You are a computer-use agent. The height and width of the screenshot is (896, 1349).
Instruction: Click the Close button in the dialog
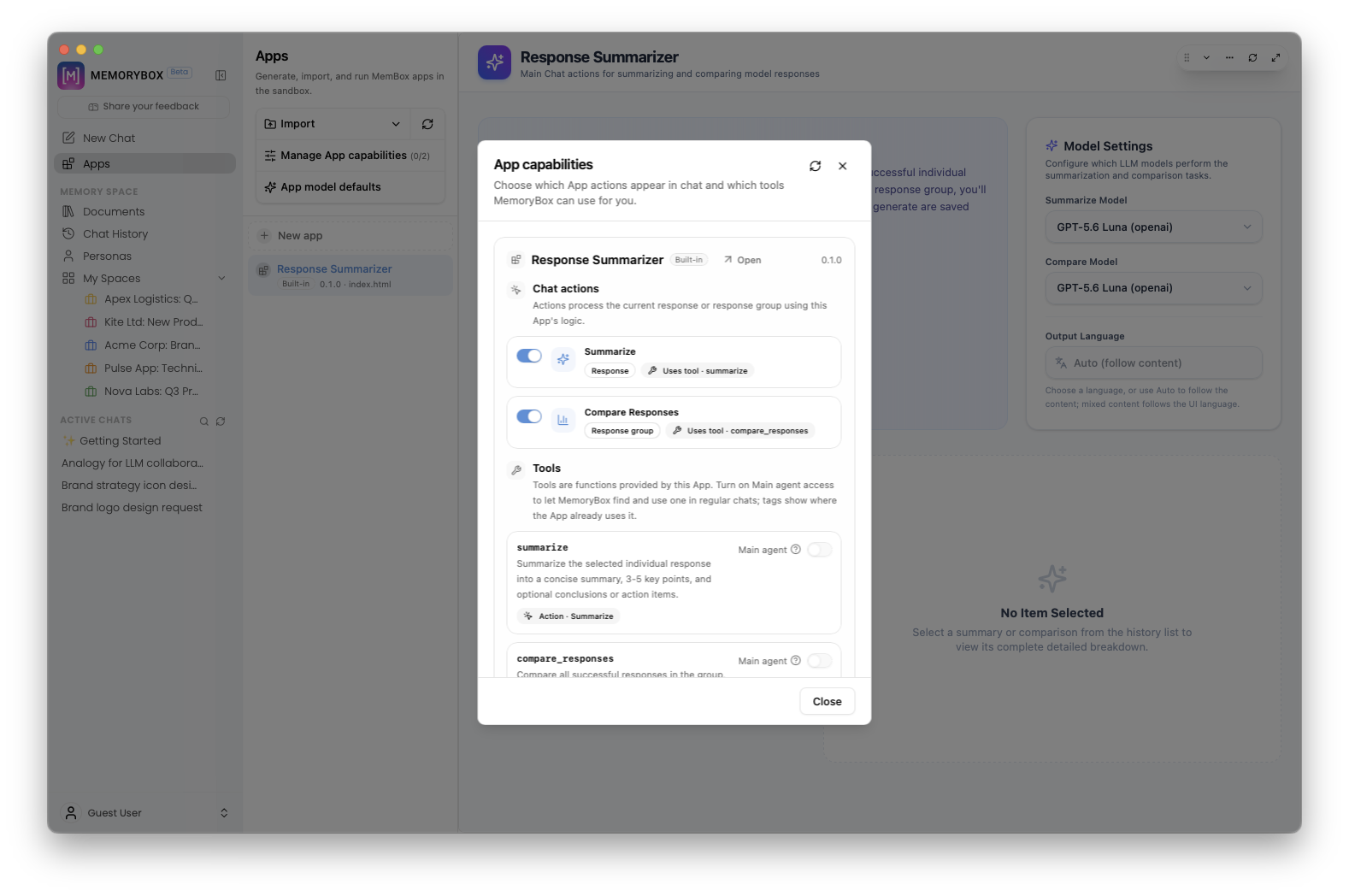pos(827,701)
